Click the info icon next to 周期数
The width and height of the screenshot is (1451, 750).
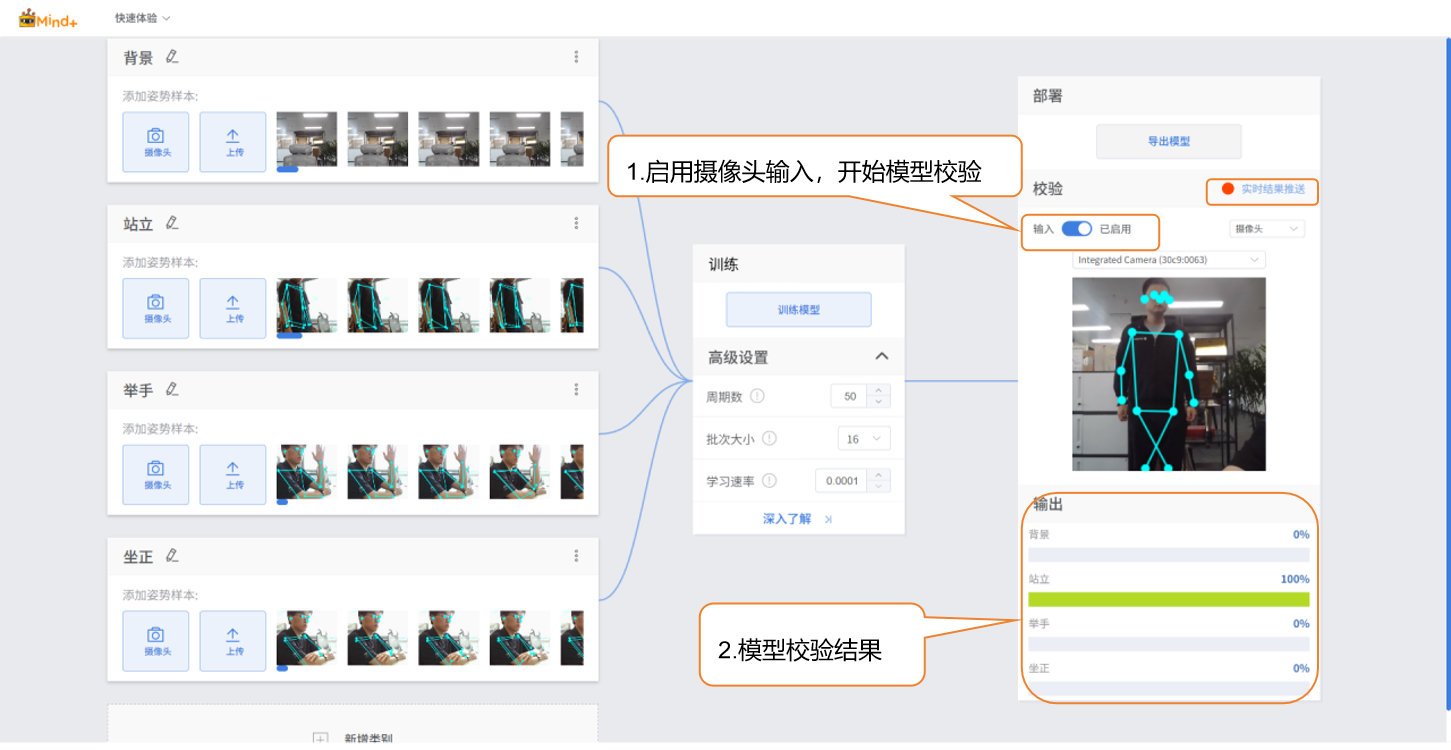point(757,396)
